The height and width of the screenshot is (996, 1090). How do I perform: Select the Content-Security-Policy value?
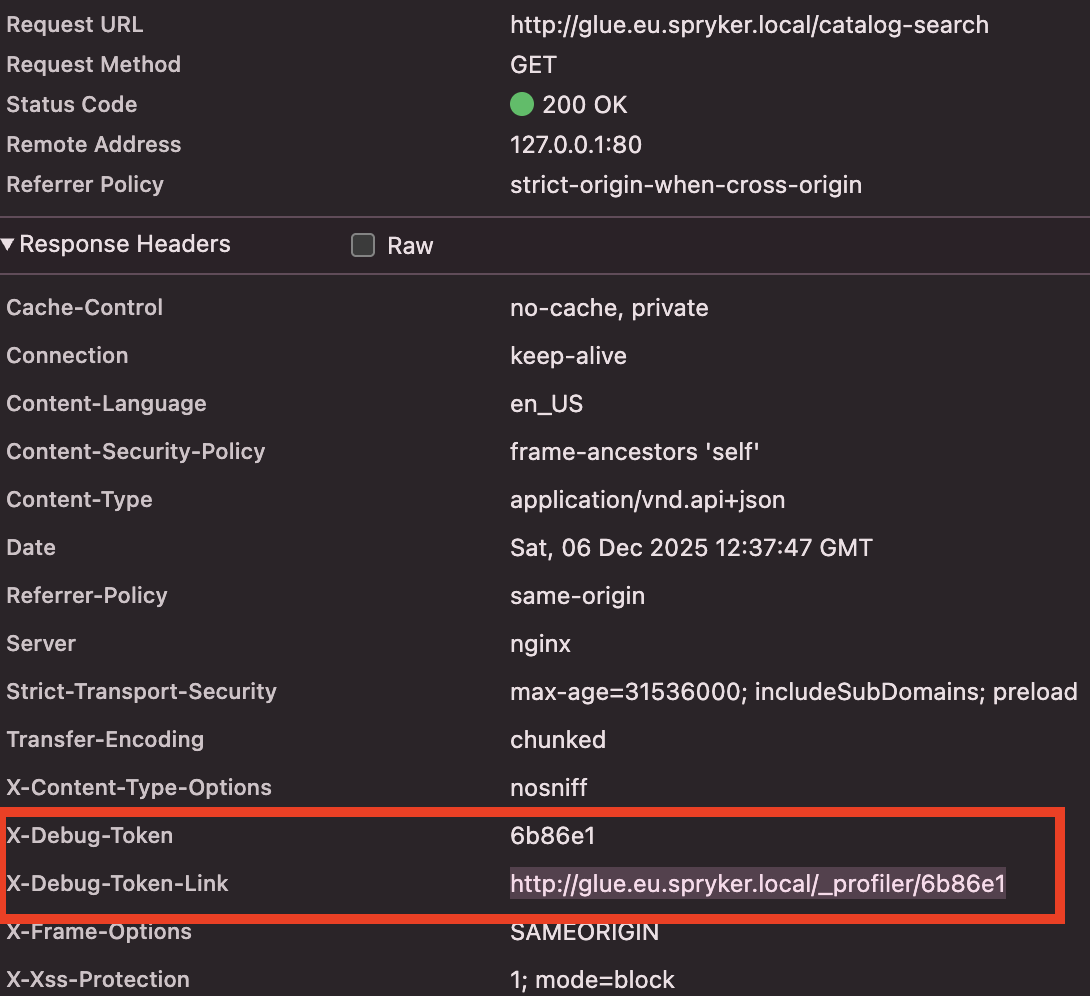pos(635,452)
